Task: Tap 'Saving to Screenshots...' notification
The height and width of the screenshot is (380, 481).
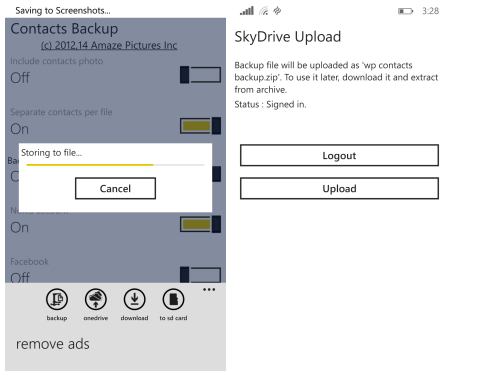Action: click(x=63, y=11)
